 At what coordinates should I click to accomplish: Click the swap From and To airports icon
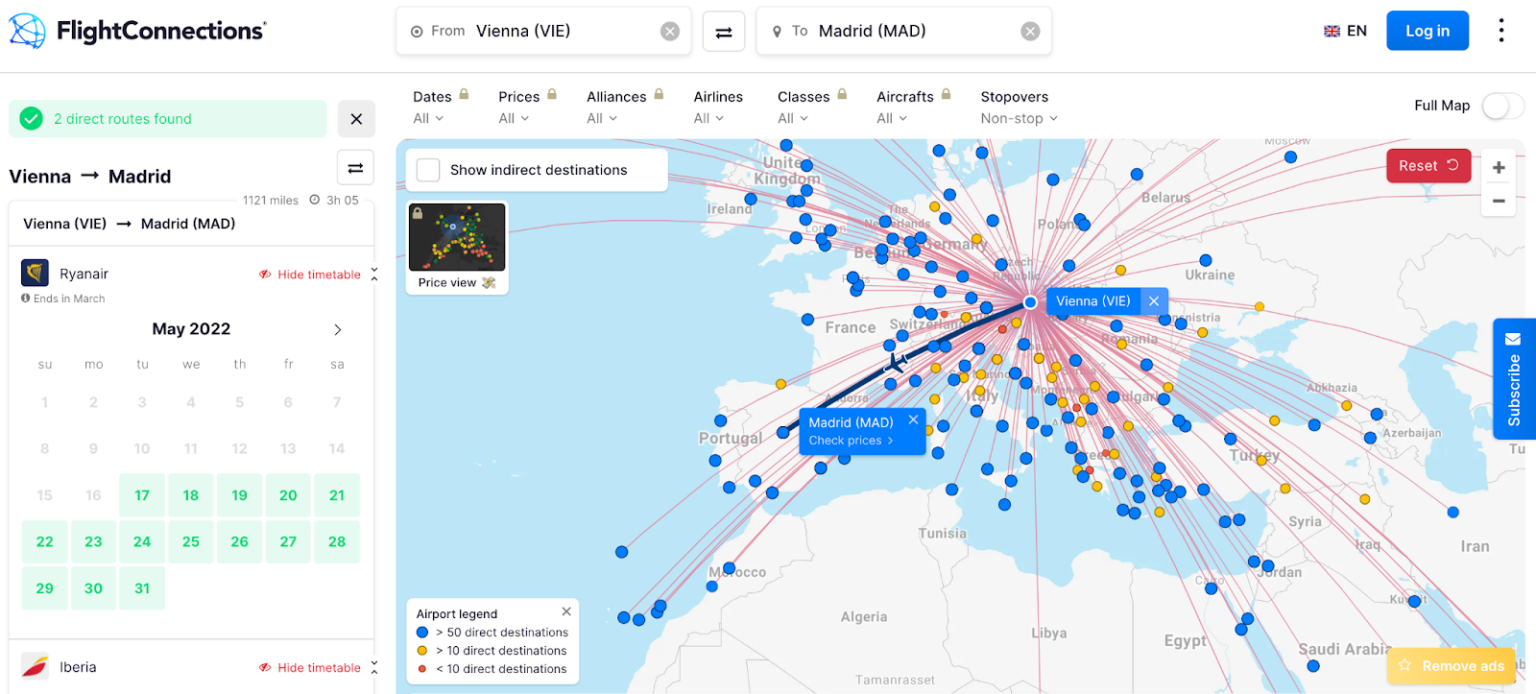coord(724,30)
